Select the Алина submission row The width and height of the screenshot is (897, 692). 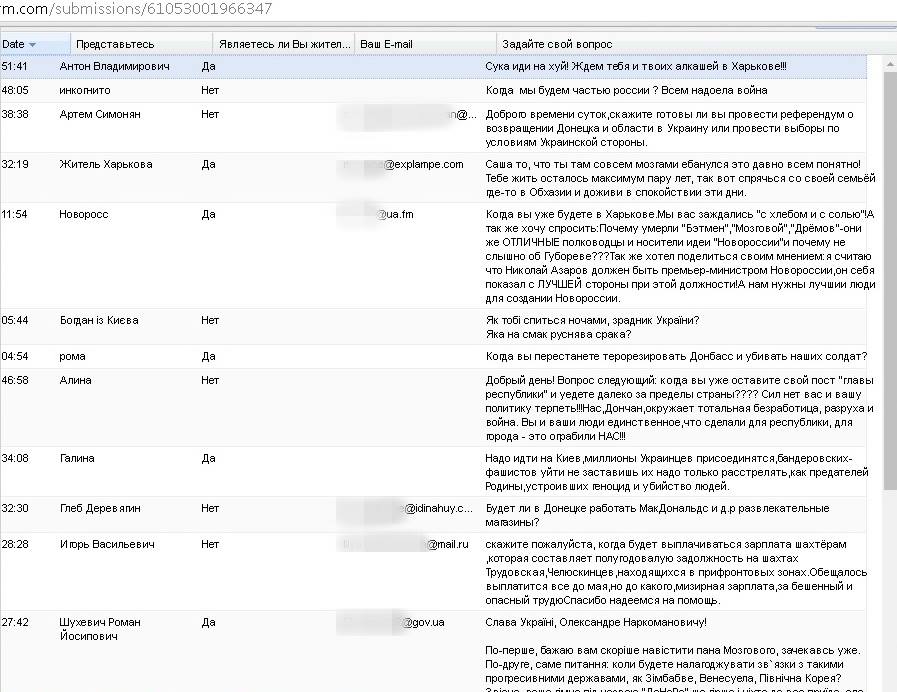[434, 408]
